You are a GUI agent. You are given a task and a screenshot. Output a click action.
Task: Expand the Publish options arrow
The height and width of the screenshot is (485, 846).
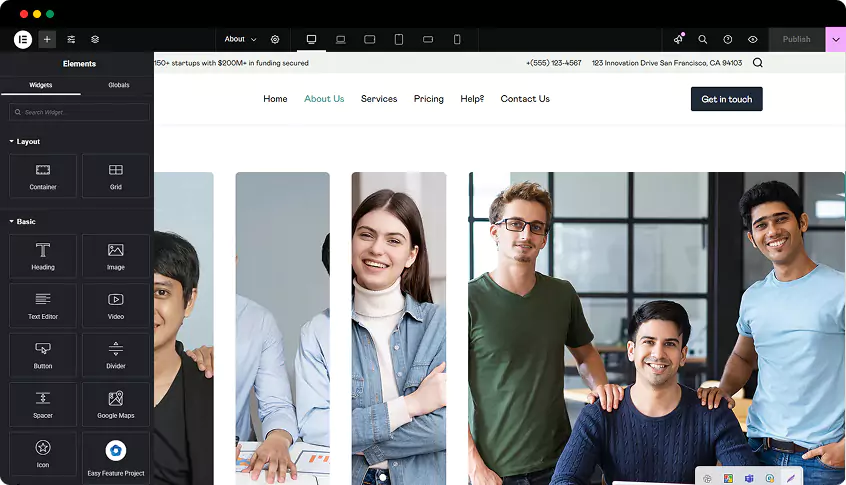(x=836, y=39)
